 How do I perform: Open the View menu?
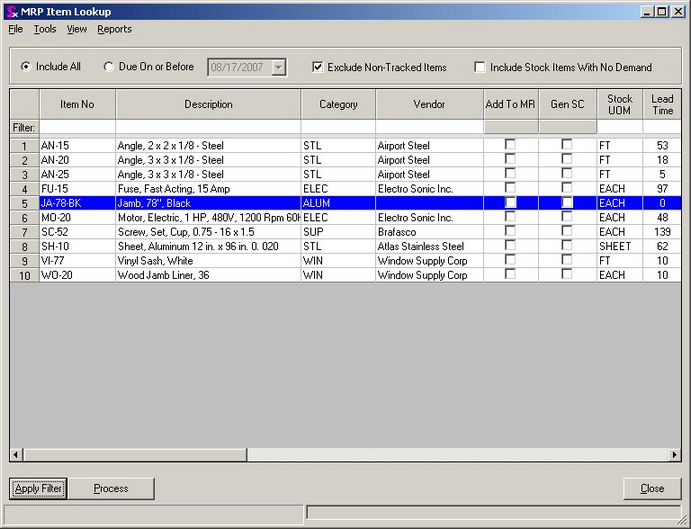click(x=77, y=29)
